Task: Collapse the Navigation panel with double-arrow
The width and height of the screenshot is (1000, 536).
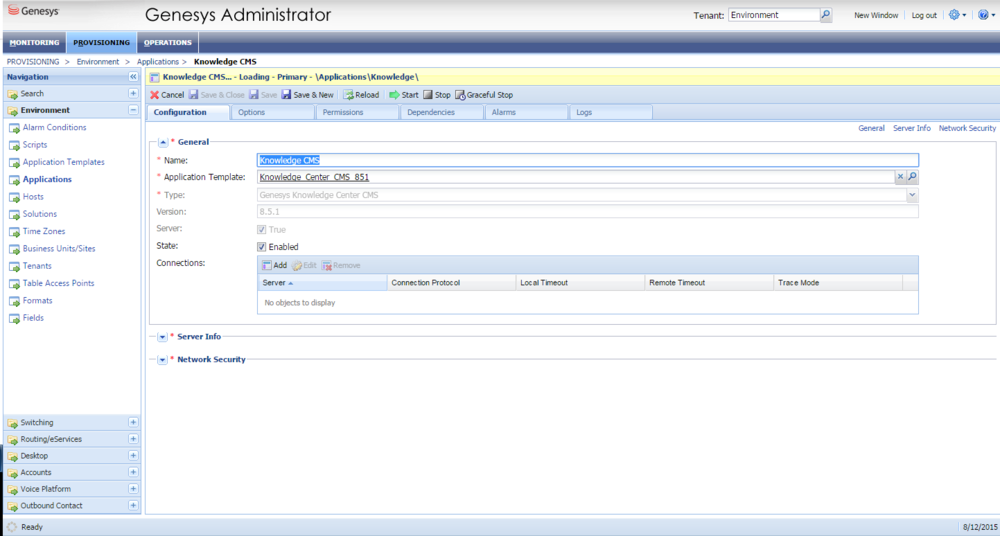Action: pyautogui.click(x=133, y=77)
